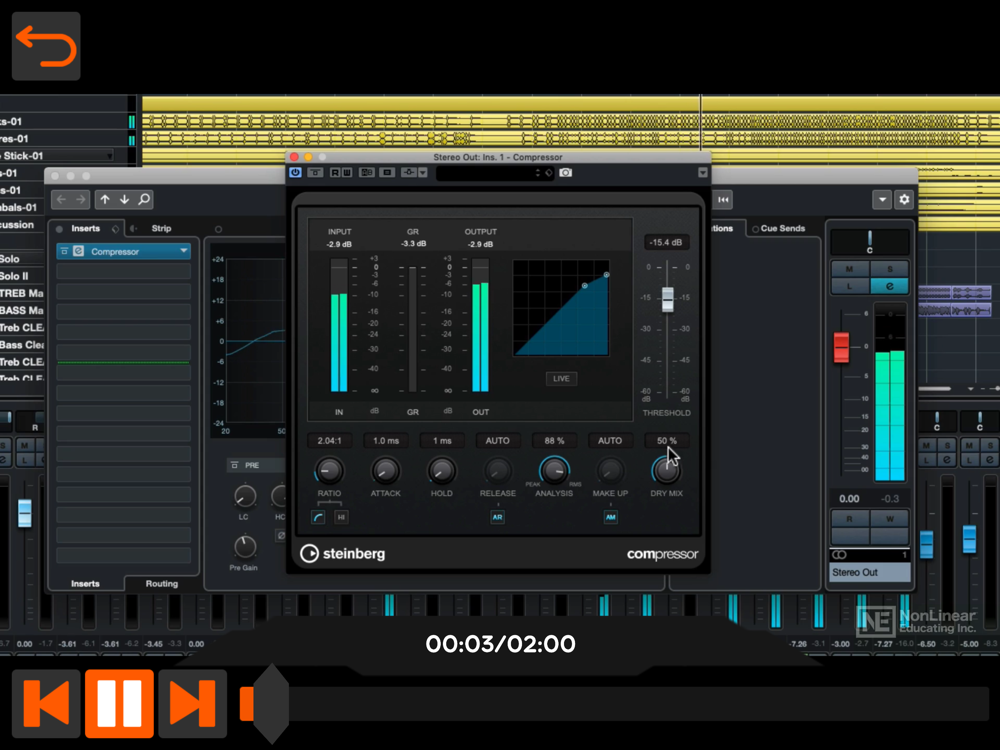Toggle the soft knee curve button
Image resolution: width=1000 pixels, height=750 pixels.
318,517
